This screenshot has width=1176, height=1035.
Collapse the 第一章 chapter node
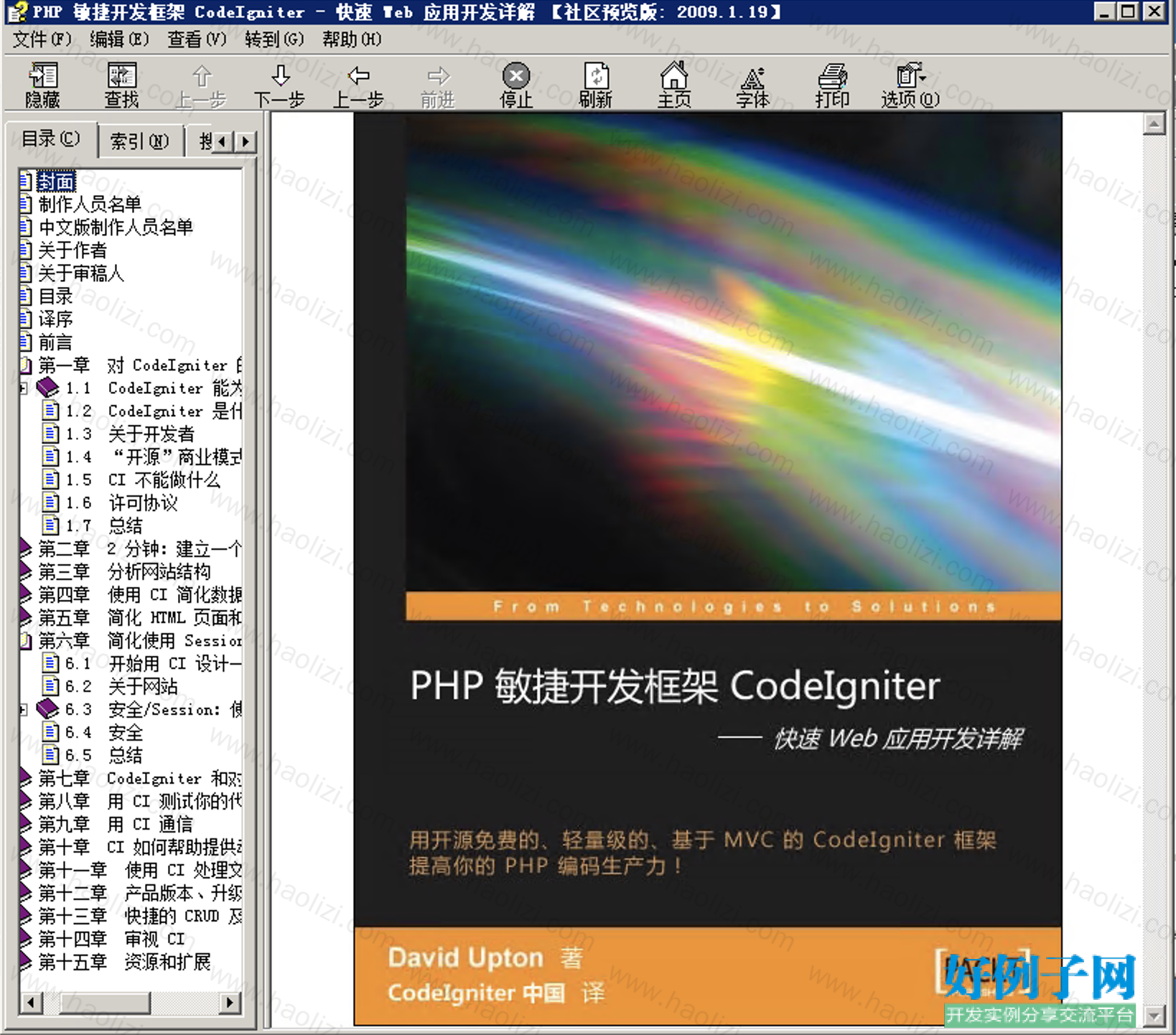(x=26, y=365)
